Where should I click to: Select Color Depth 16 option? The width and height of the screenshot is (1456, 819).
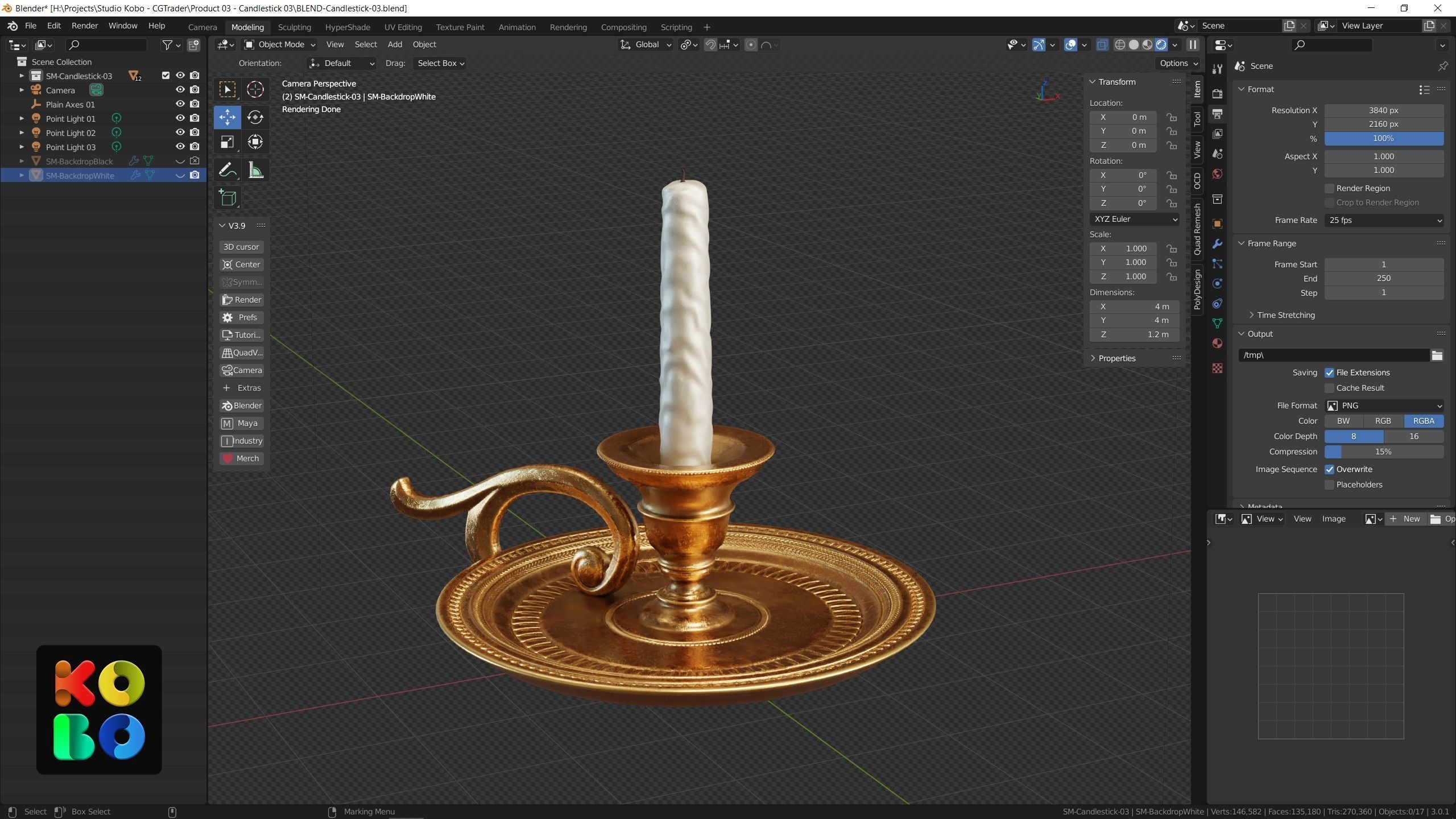pos(1413,437)
